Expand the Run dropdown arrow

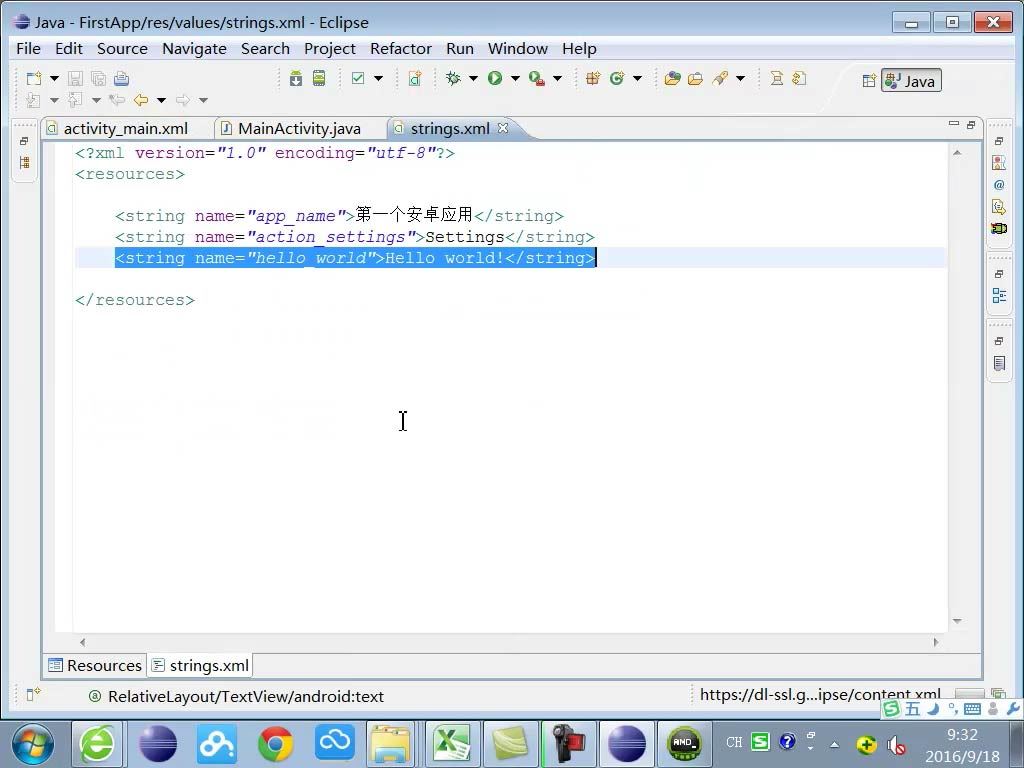pyautogui.click(x=515, y=79)
